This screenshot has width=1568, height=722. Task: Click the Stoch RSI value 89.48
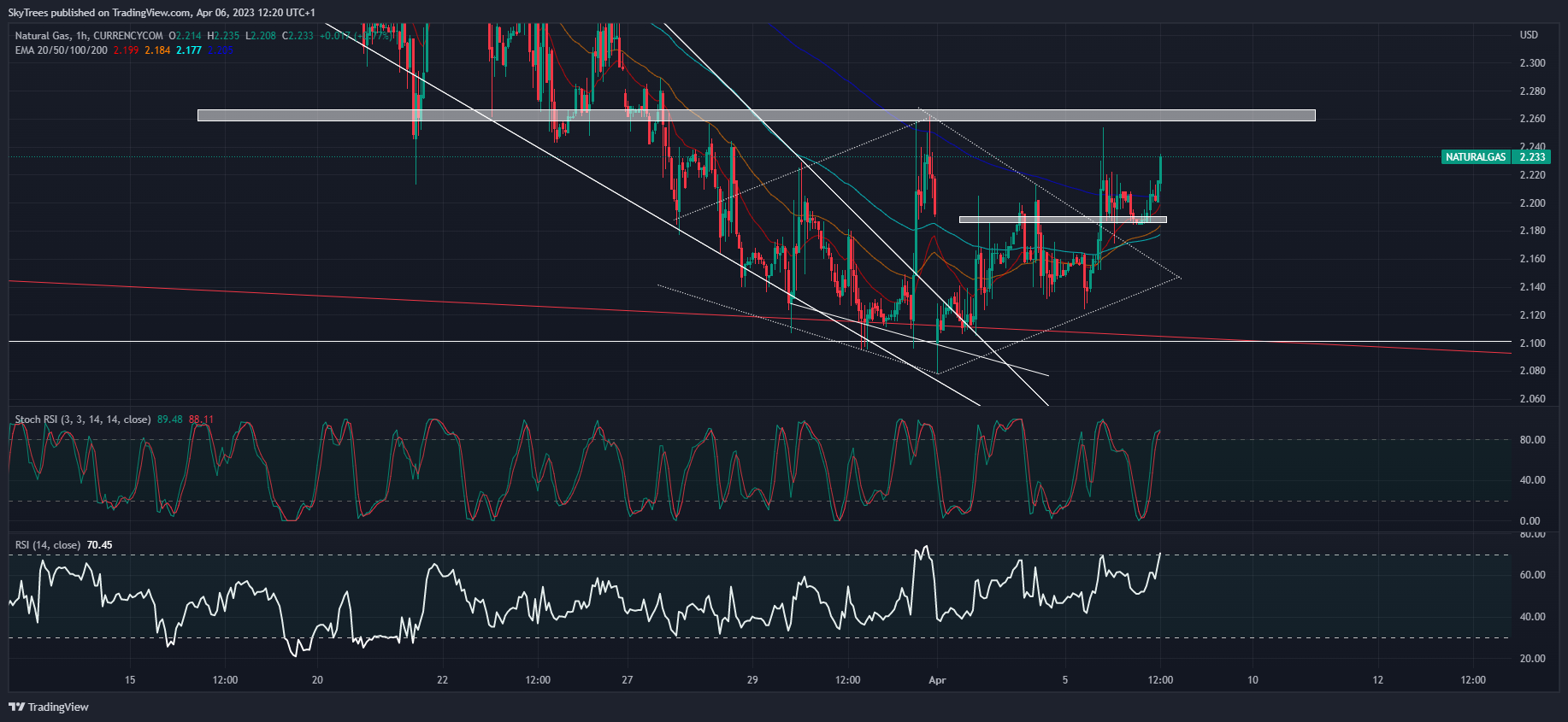pyautogui.click(x=170, y=420)
